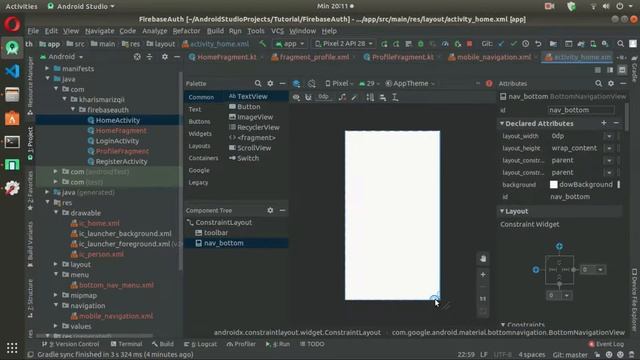Image resolution: width=640 pixels, height=360 pixels.
Task: Open the layout_height wrap_content dropdown arrow
Action: point(609,148)
